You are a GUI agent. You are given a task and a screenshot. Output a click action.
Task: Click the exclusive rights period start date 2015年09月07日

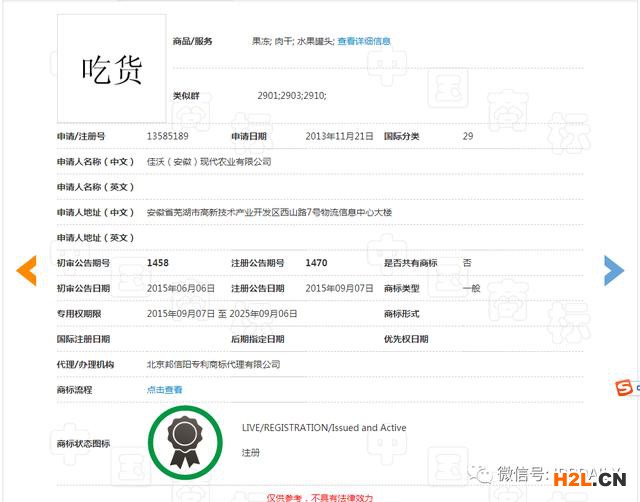click(x=180, y=314)
